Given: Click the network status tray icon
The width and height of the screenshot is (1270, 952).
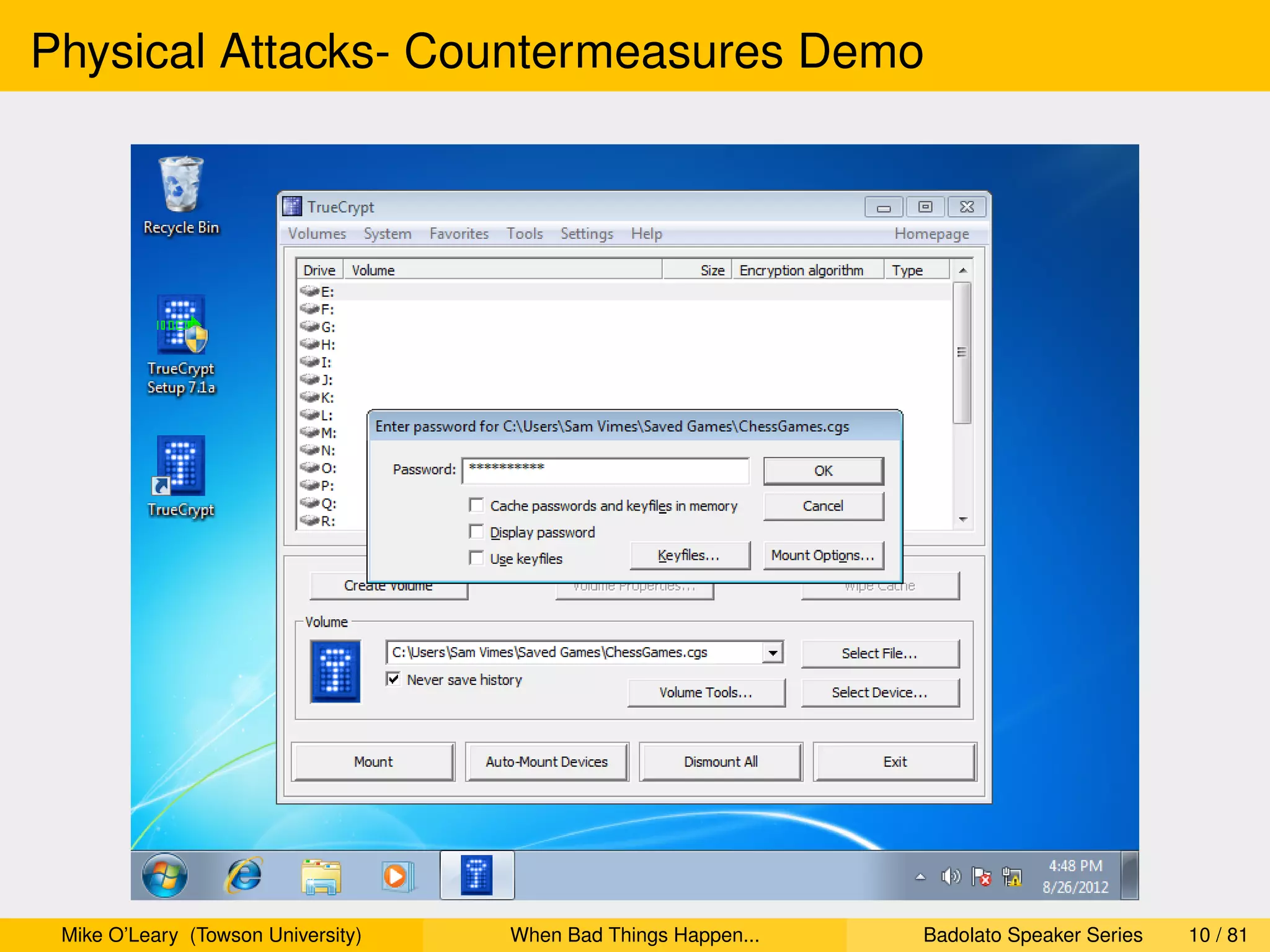Looking at the screenshot, I should (1011, 876).
